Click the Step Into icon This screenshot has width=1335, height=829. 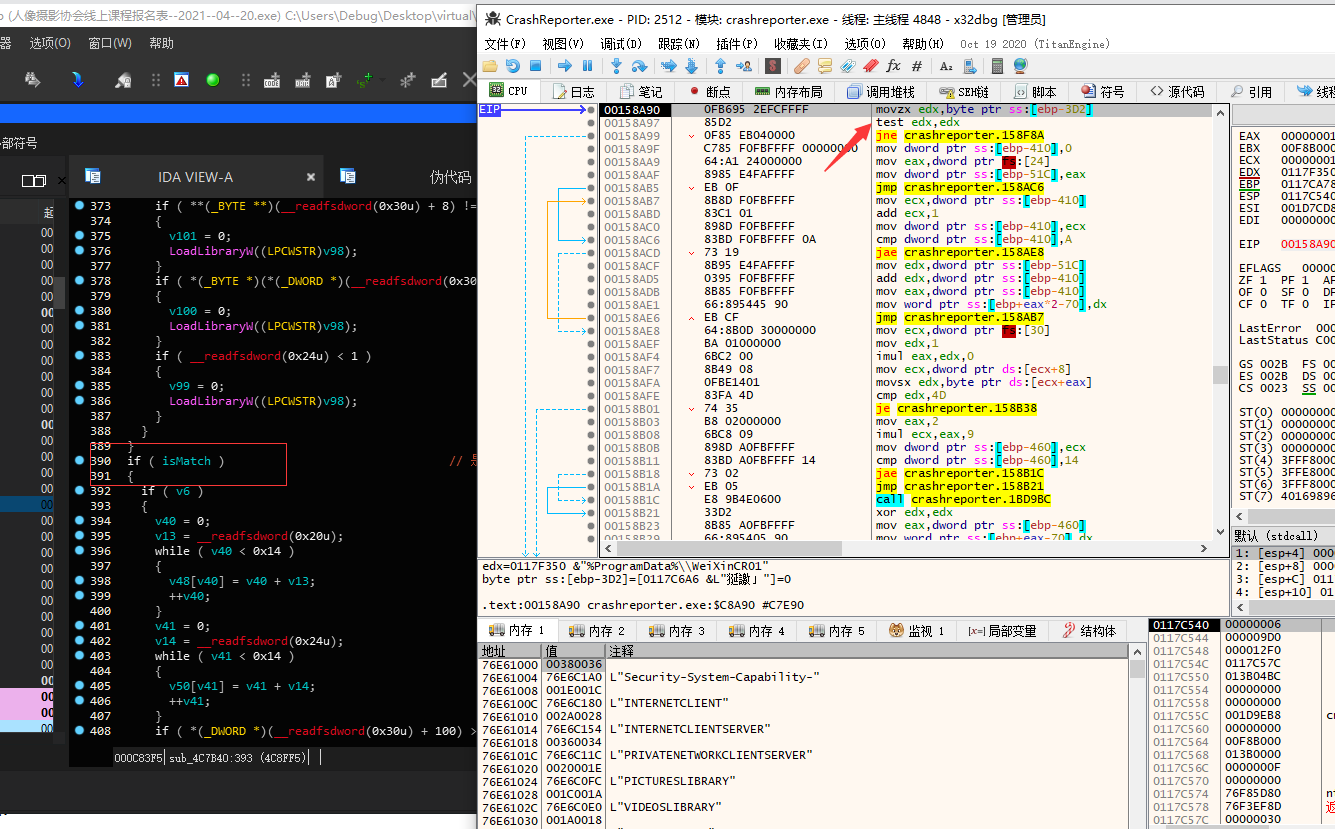pyautogui.click(x=617, y=66)
